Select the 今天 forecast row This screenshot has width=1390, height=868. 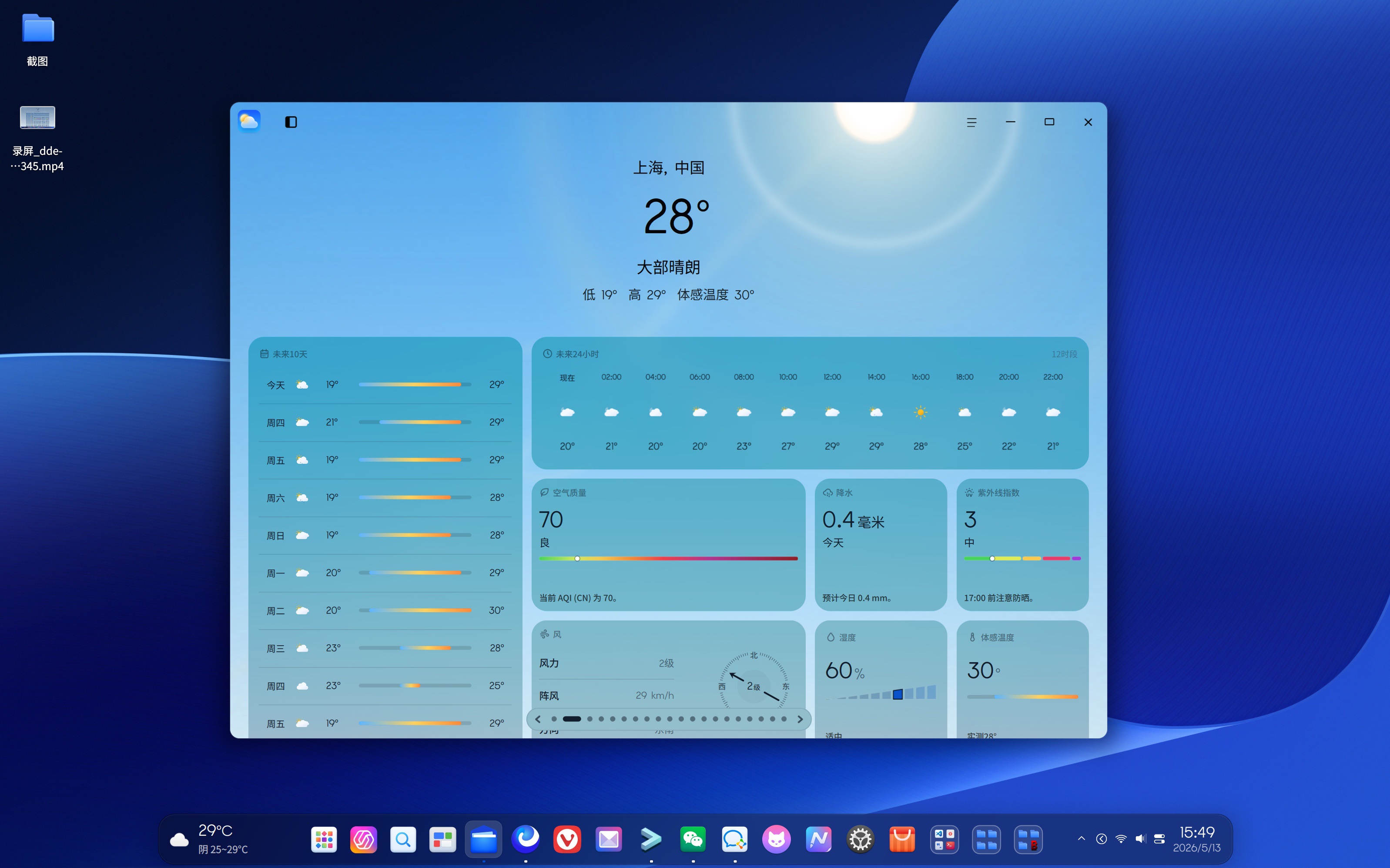pyautogui.click(x=385, y=385)
